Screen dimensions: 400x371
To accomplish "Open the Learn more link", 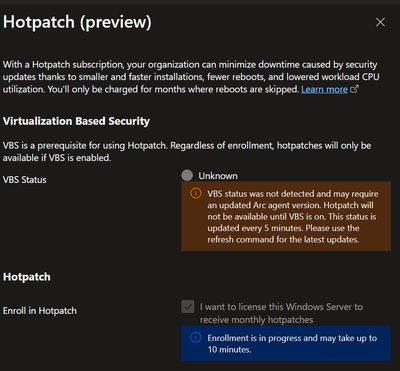I will pos(324,89).
